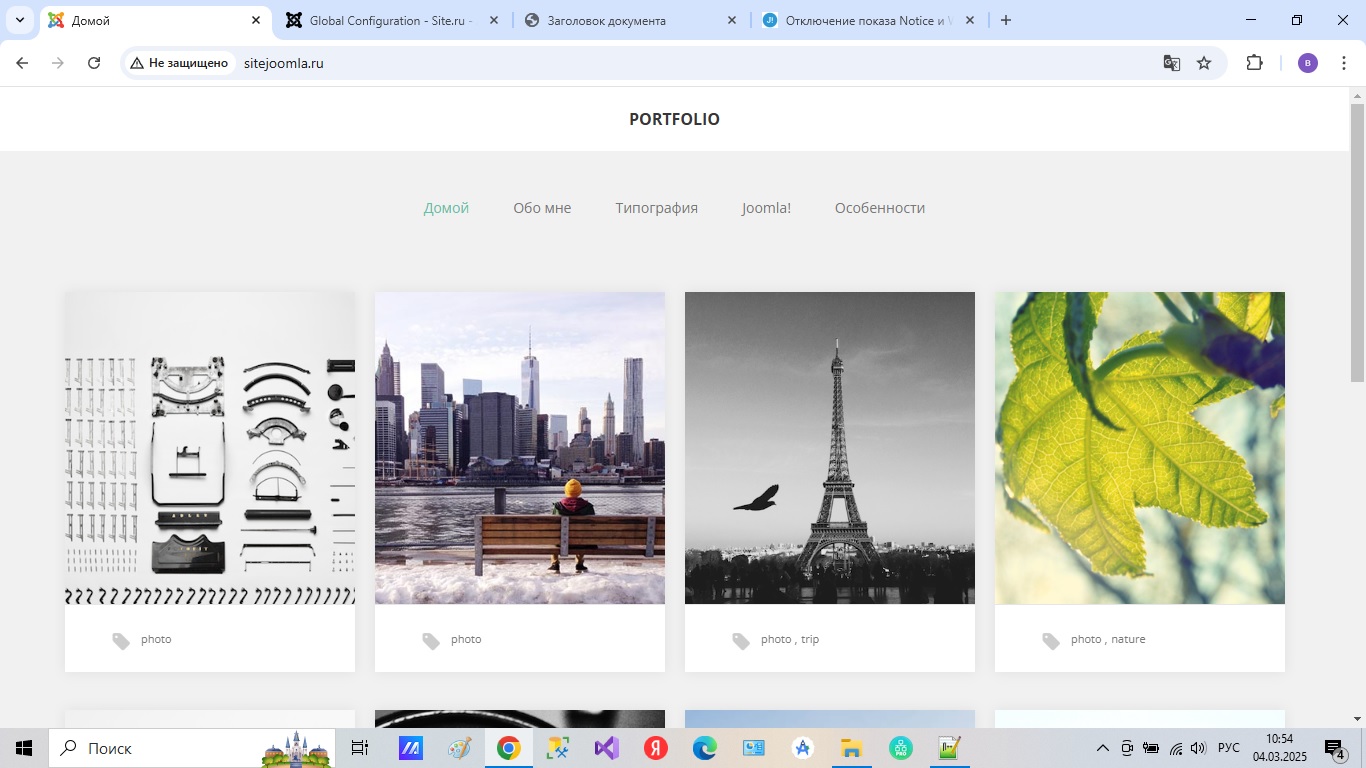Open the Обо мне menu item
Image resolution: width=1366 pixels, height=768 pixels.
pos(542,208)
